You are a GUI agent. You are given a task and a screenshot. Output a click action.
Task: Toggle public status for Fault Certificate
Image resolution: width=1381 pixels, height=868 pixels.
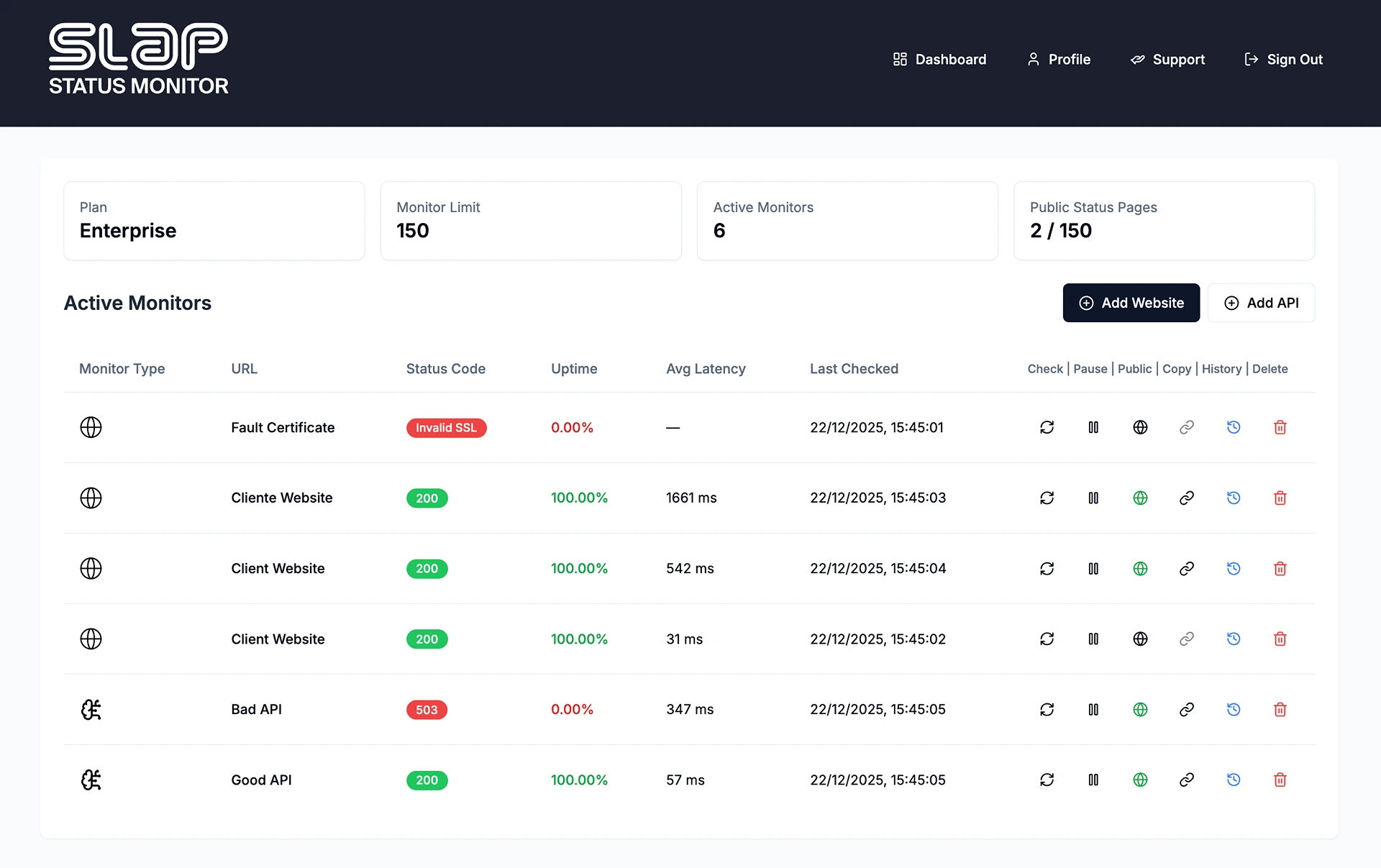(x=1141, y=427)
